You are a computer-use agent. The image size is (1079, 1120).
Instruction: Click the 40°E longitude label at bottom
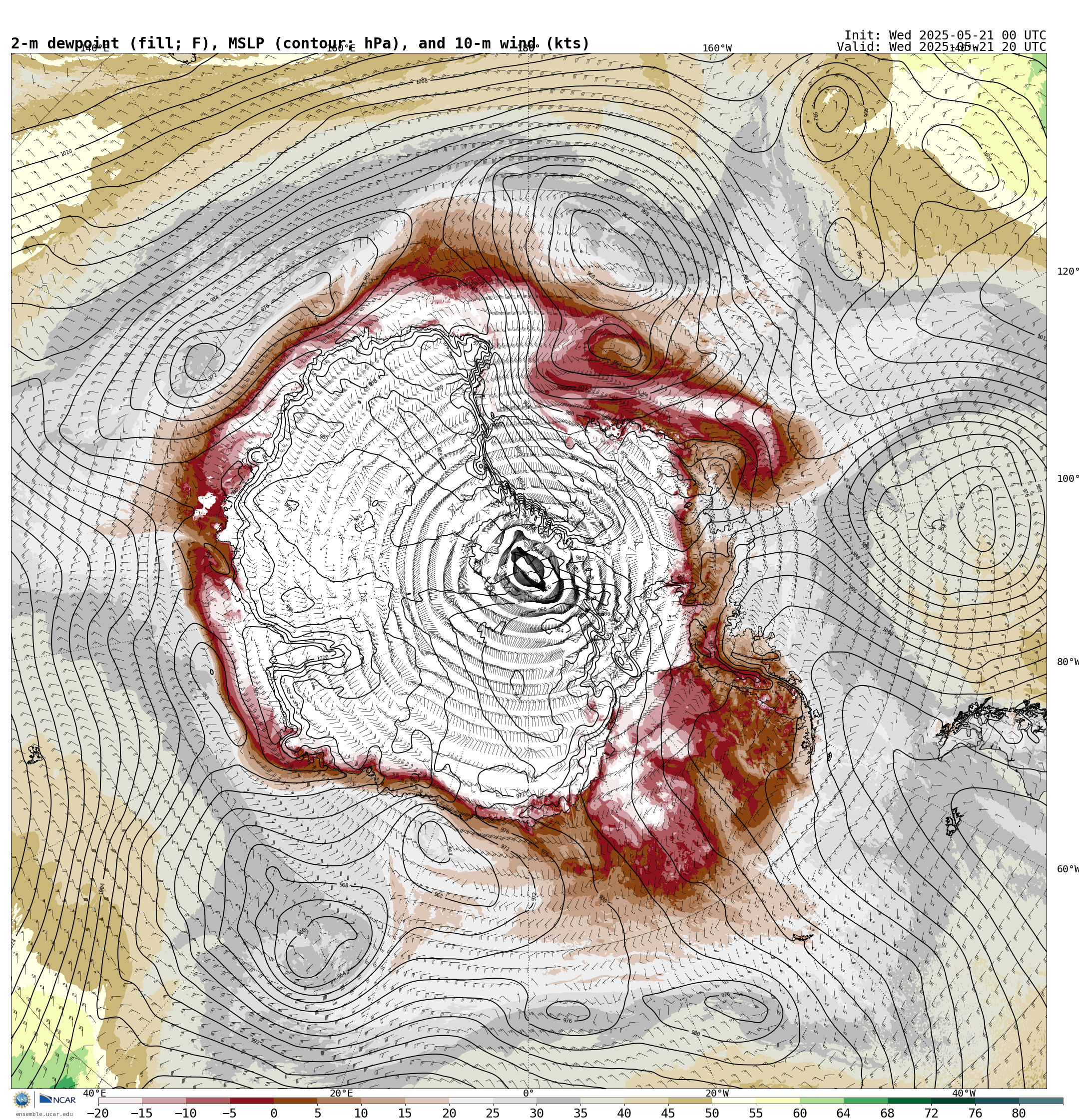point(94,1094)
